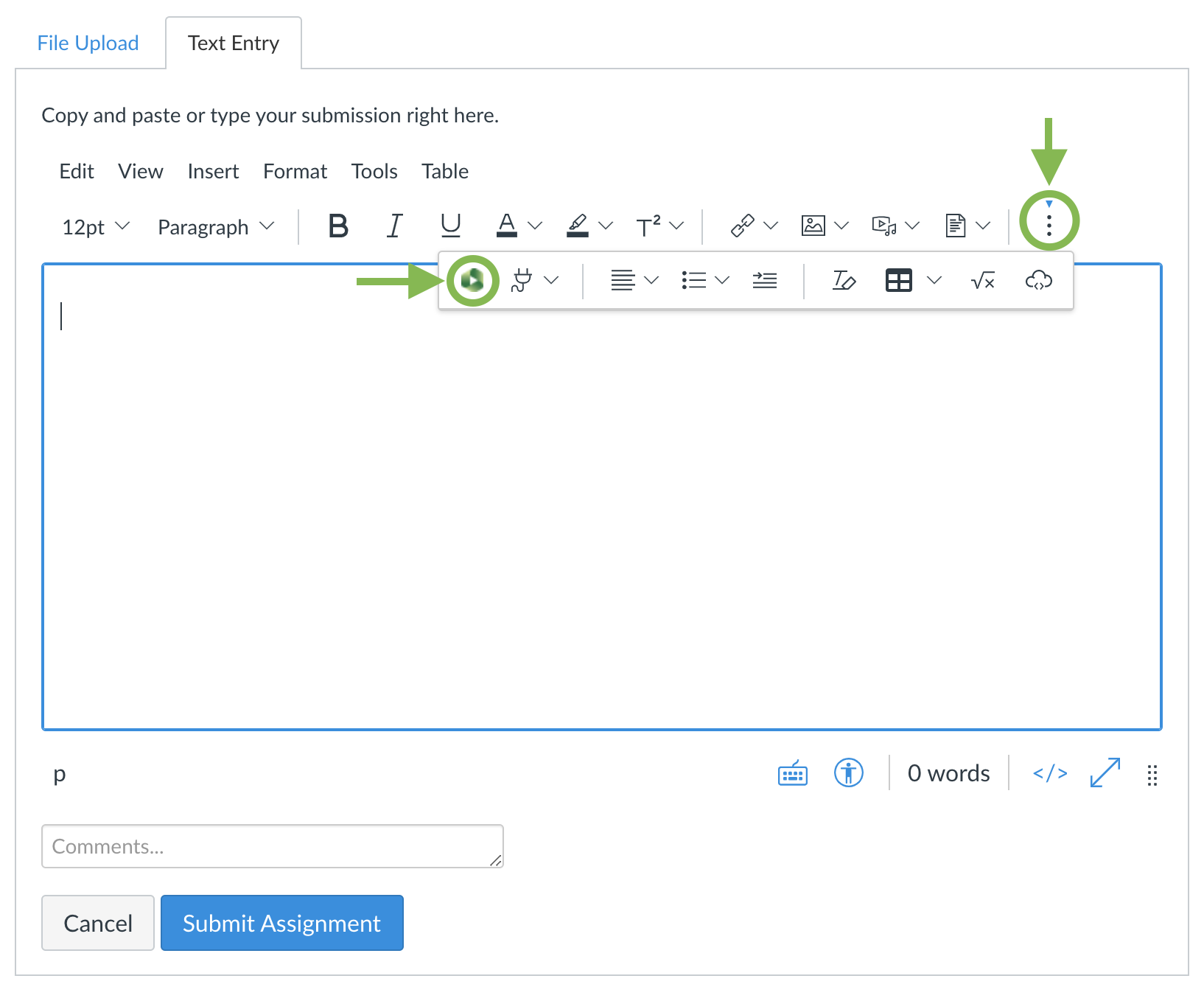
Task: Click the Submit Assignment button
Action: (281, 923)
